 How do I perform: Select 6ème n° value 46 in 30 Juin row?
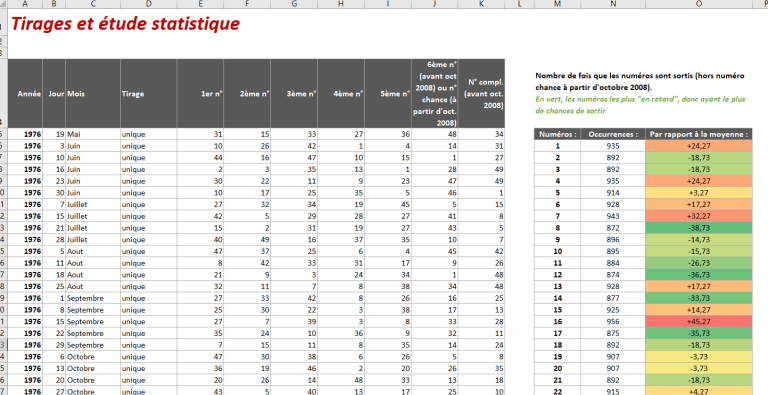435,193
